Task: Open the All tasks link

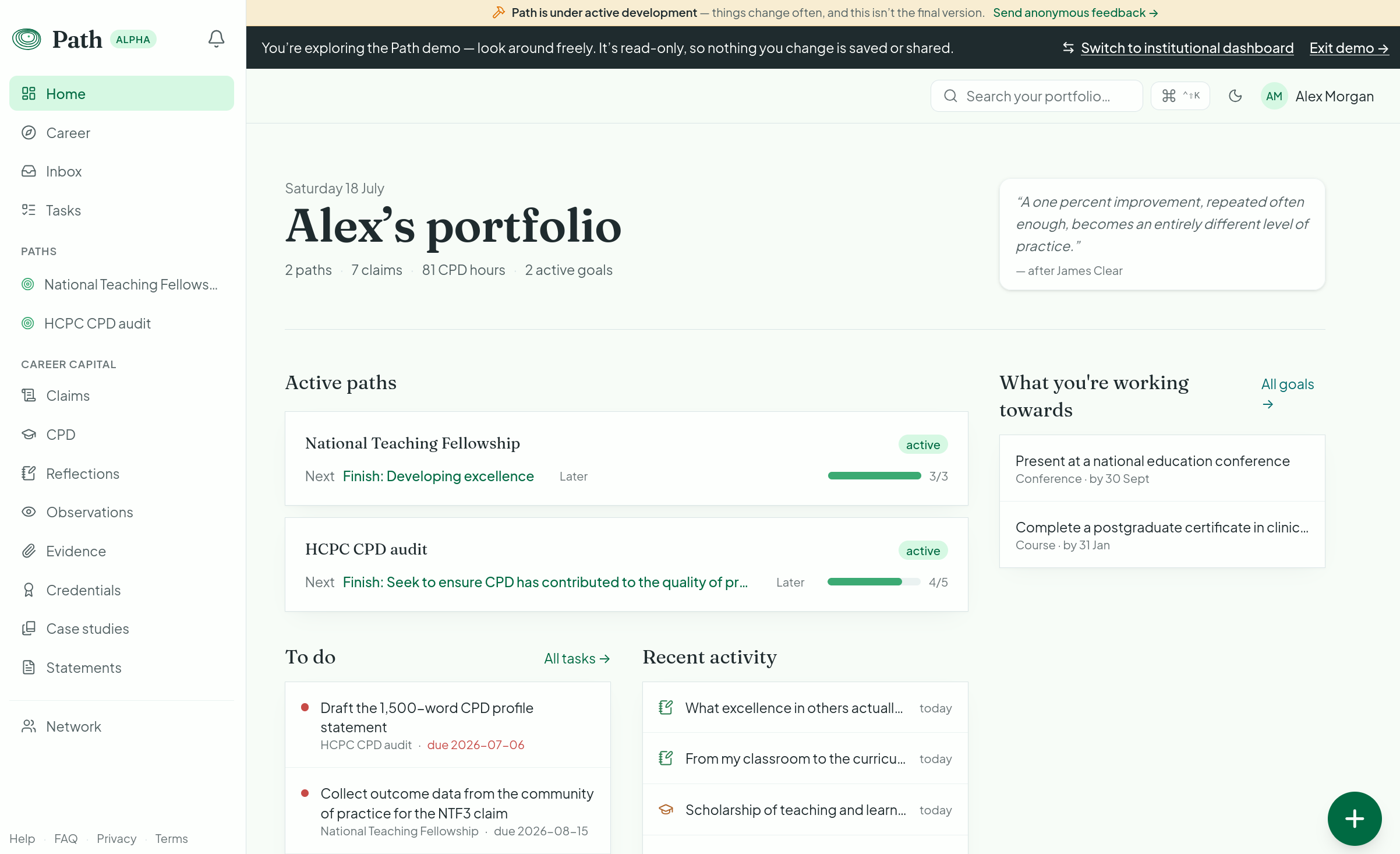Action: coord(577,658)
